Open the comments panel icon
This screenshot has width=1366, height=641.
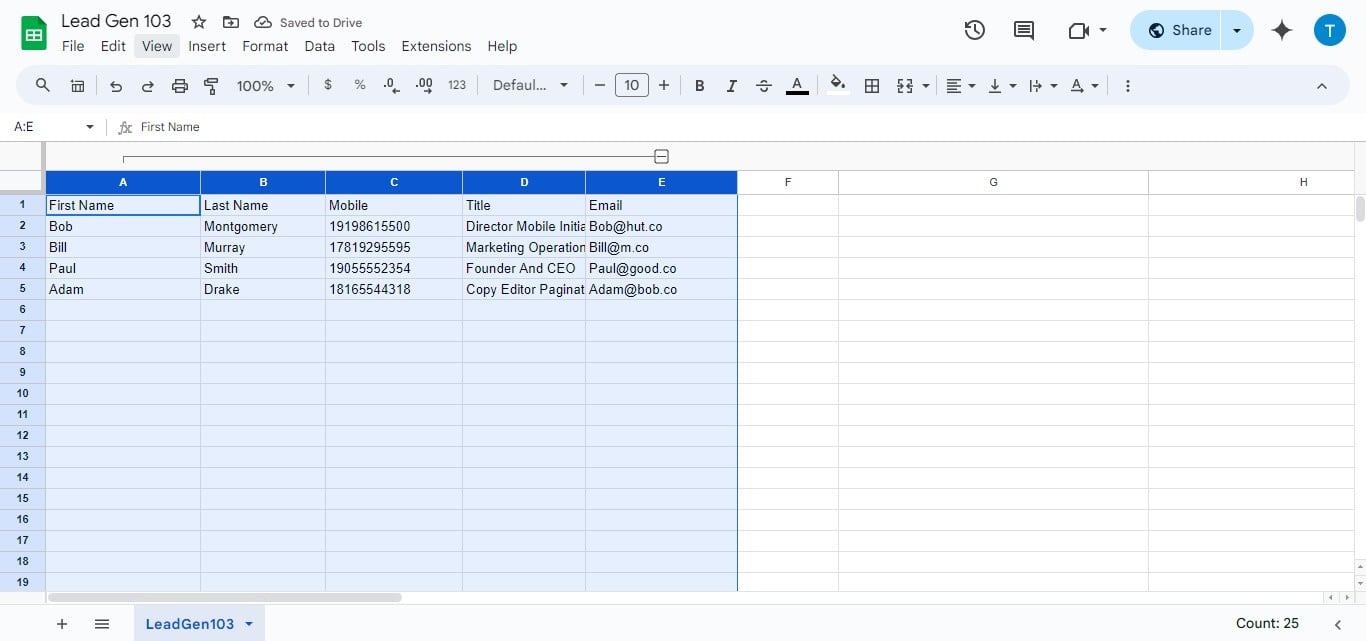click(x=1023, y=30)
